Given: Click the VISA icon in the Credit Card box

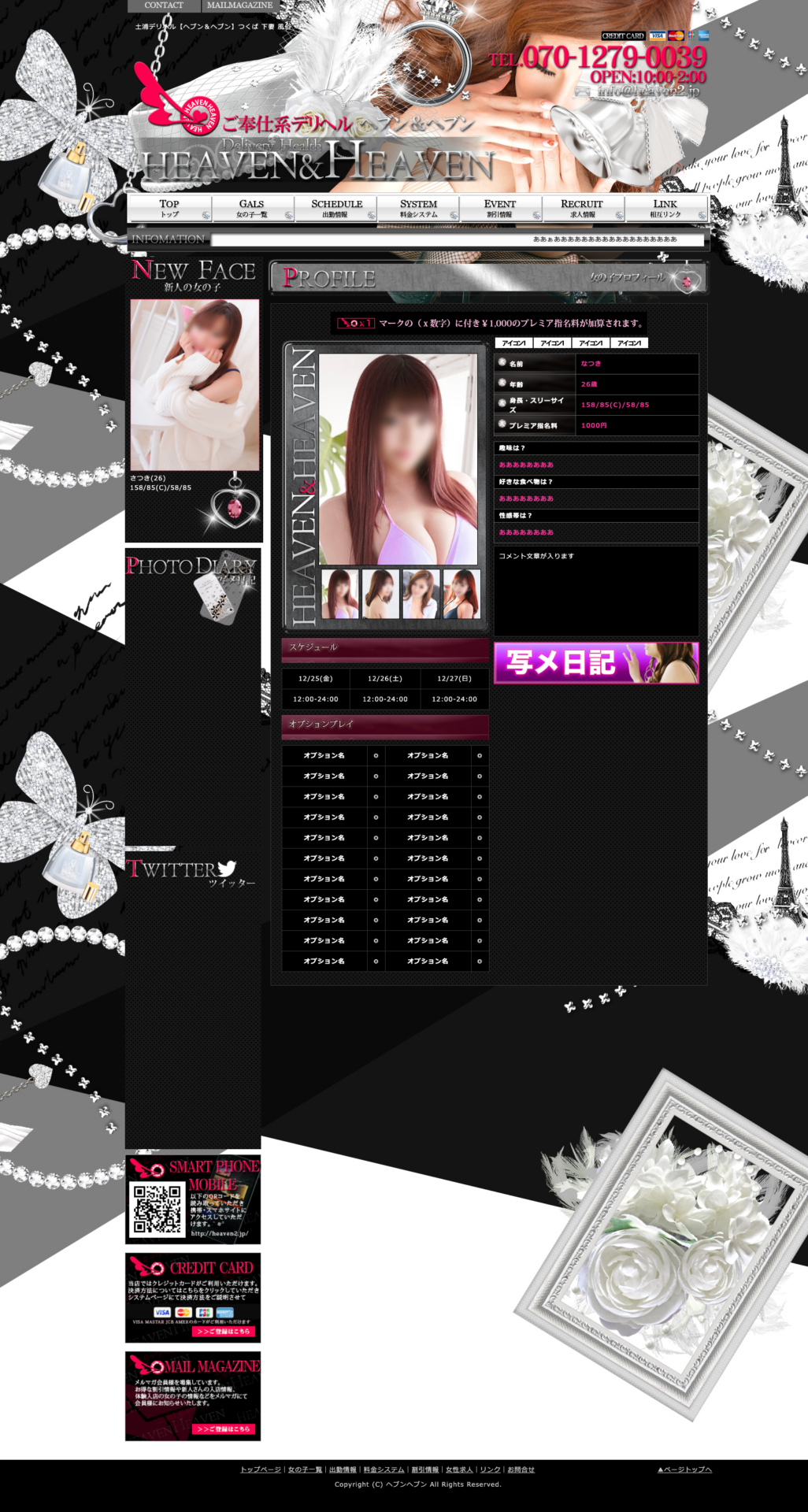Looking at the screenshot, I should tap(162, 1312).
